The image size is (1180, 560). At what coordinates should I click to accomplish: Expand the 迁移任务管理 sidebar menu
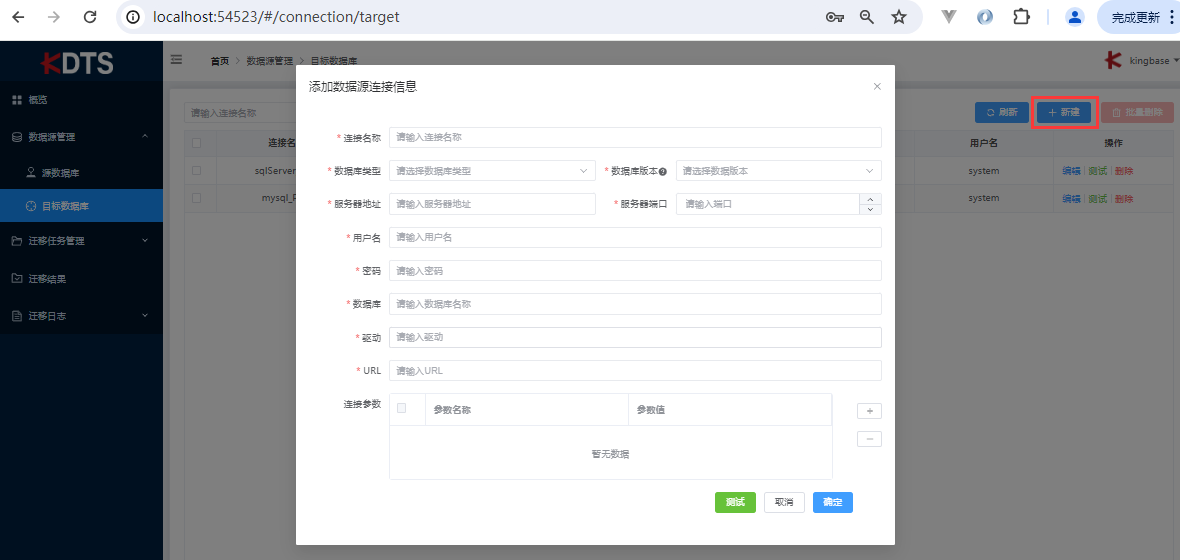(x=80, y=241)
